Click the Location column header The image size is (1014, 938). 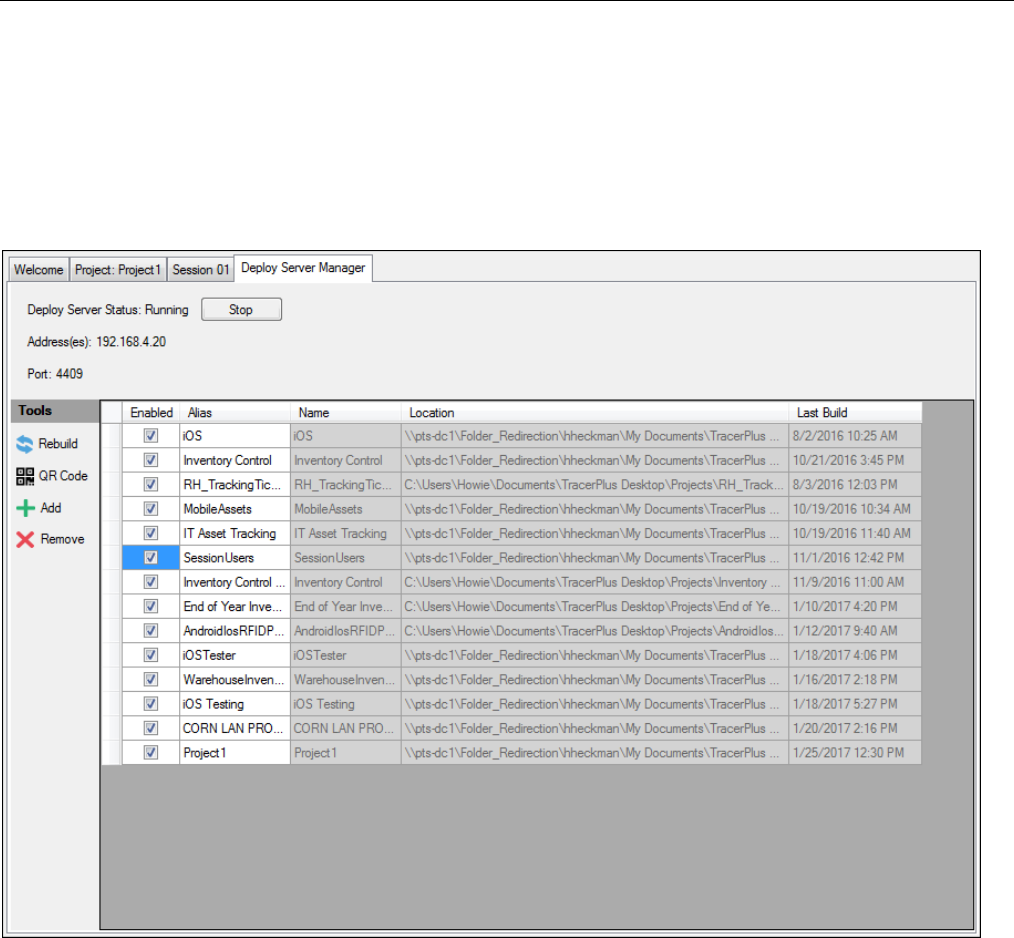pyautogui.click(x=594, y=413)
